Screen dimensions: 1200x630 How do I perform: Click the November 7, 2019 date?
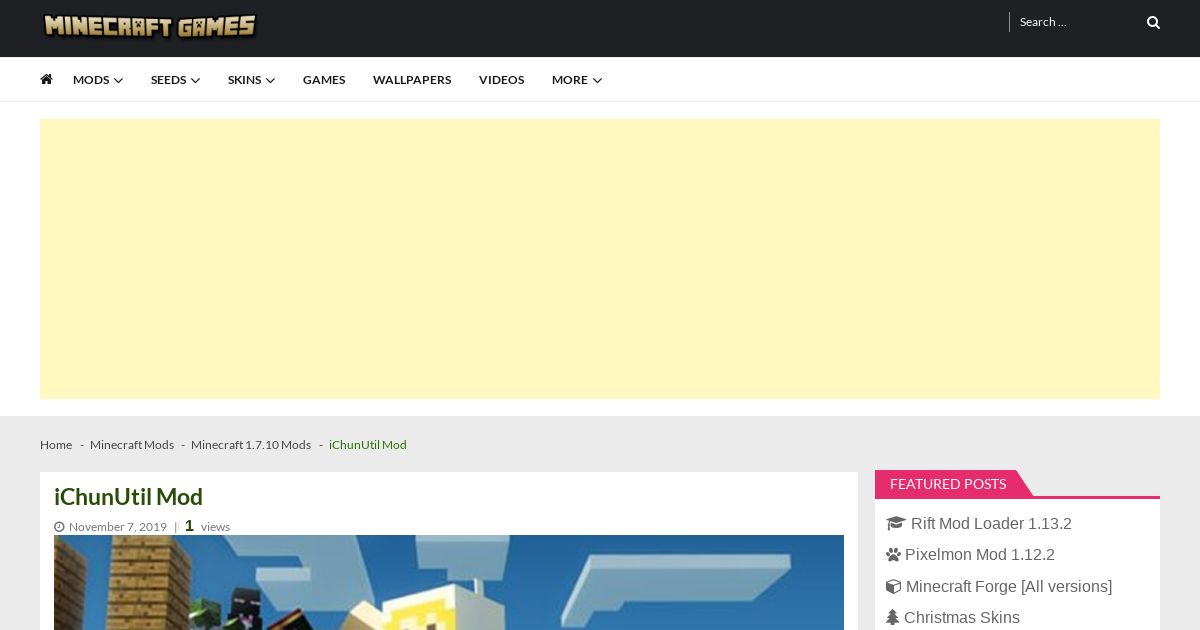(x=118, y=527)
